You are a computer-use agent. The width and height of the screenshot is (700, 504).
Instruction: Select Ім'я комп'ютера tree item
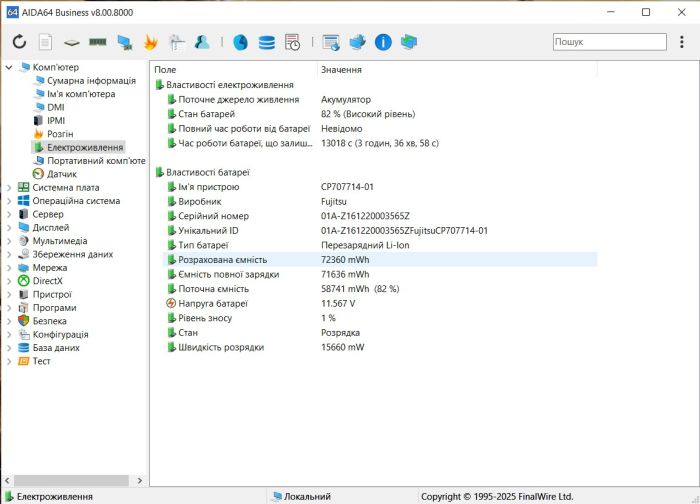point(81,94)
